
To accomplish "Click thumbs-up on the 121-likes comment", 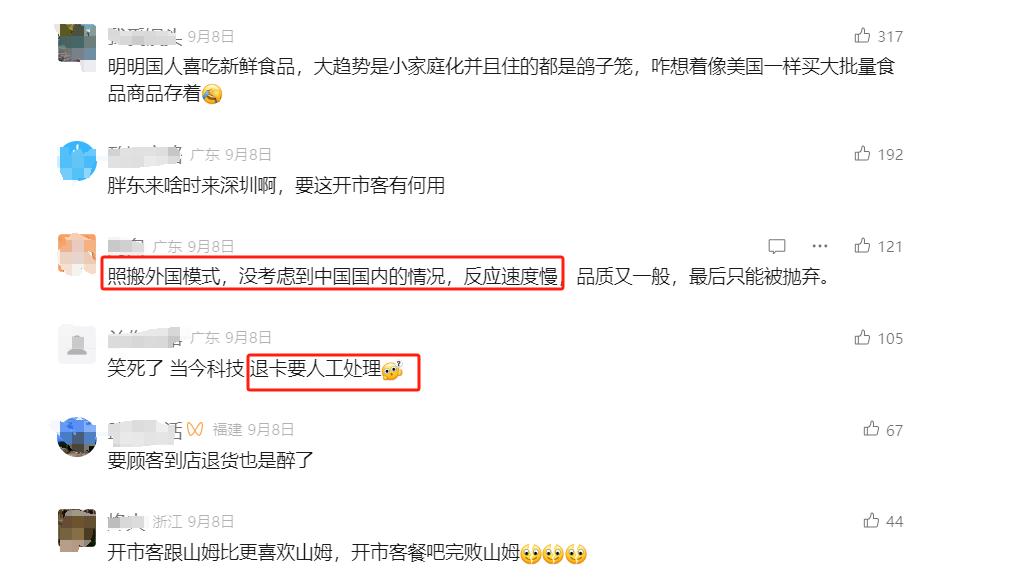I will (x=862, y=245).
